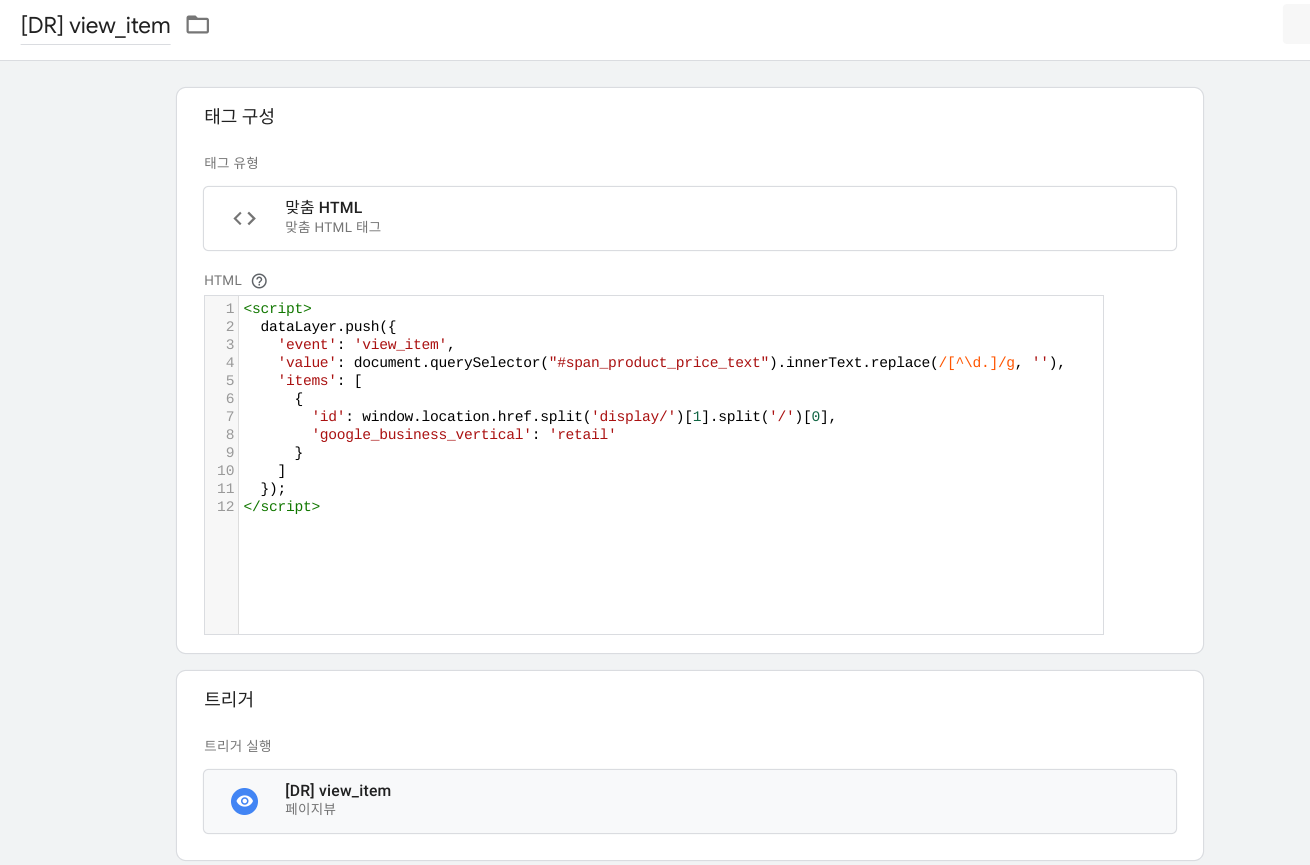
Task: Click the pageview trigger eye icon
Action: click(x=245, y=801)
